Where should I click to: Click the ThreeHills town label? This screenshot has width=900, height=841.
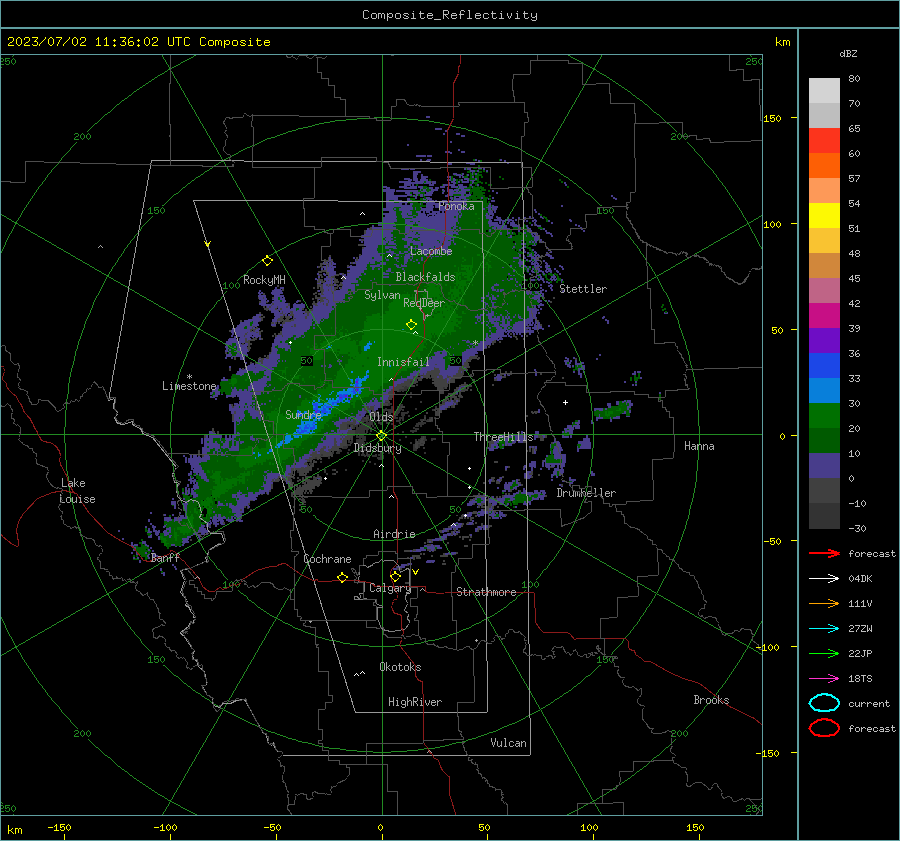pos(503,437)
